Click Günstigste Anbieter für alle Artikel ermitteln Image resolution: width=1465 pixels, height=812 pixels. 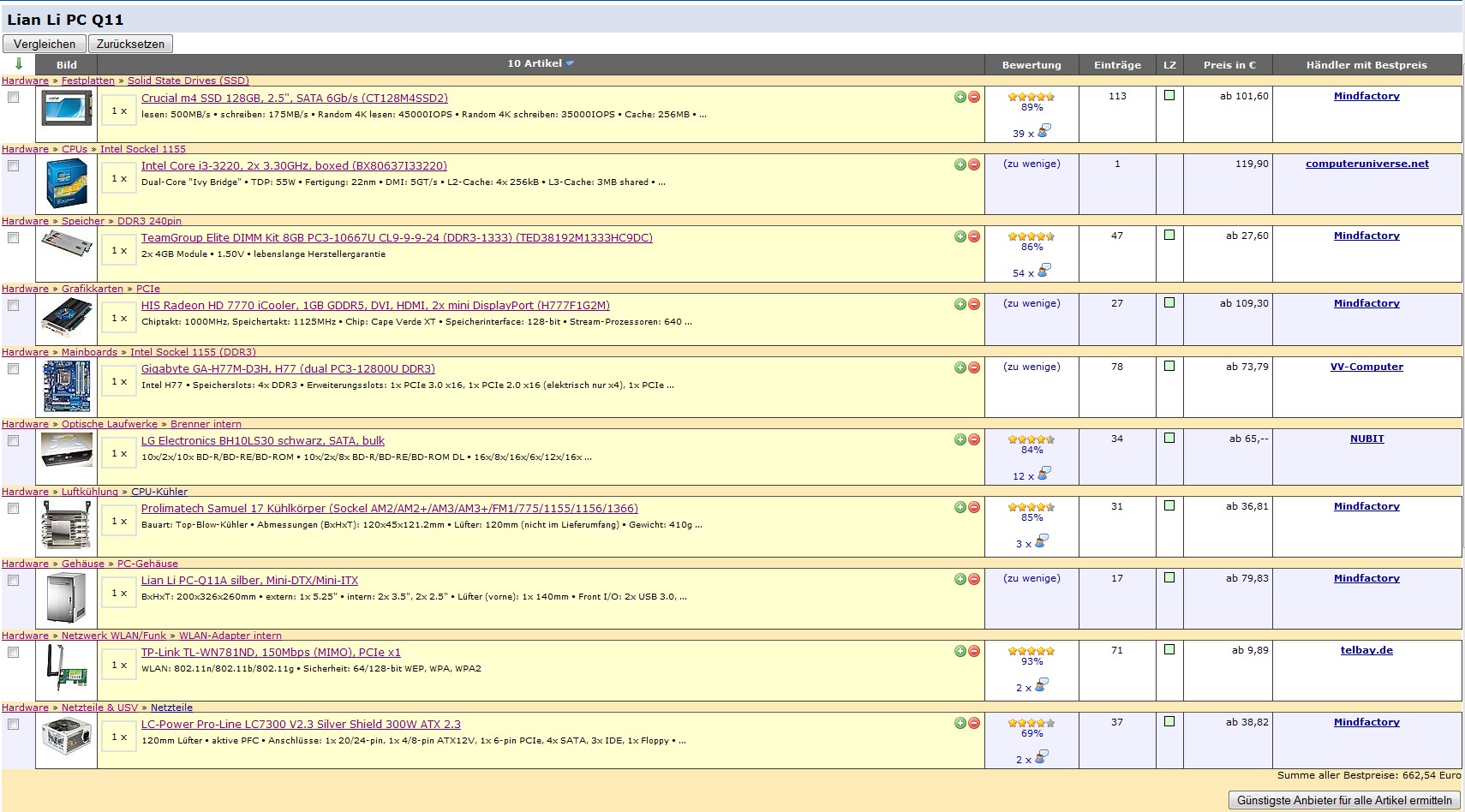coord(1344,800)
